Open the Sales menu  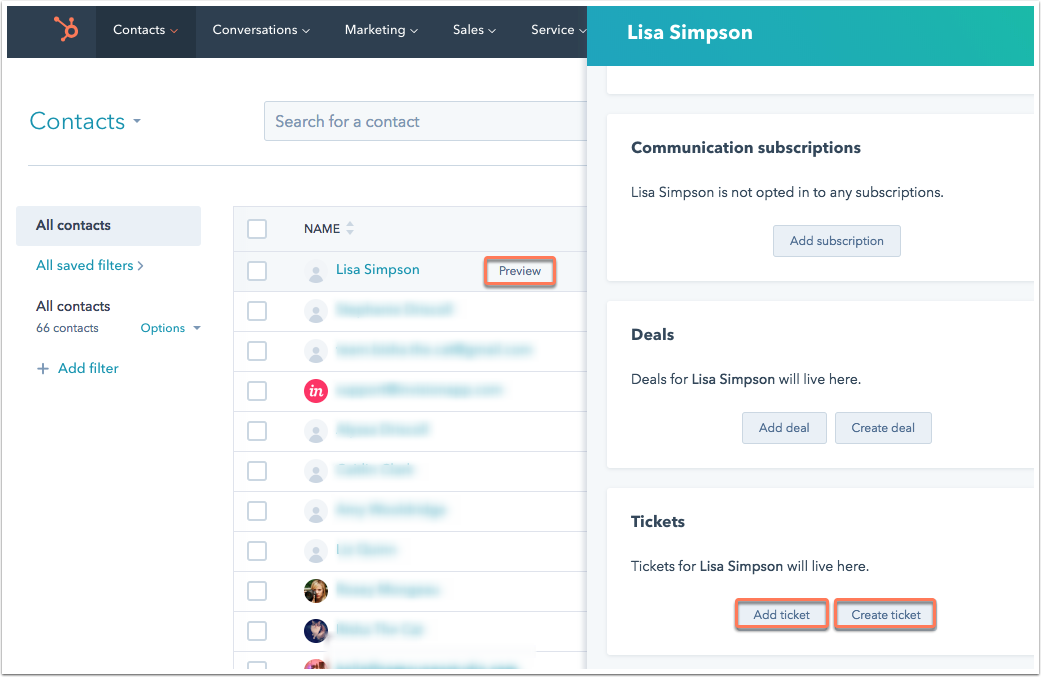point(468,30)
